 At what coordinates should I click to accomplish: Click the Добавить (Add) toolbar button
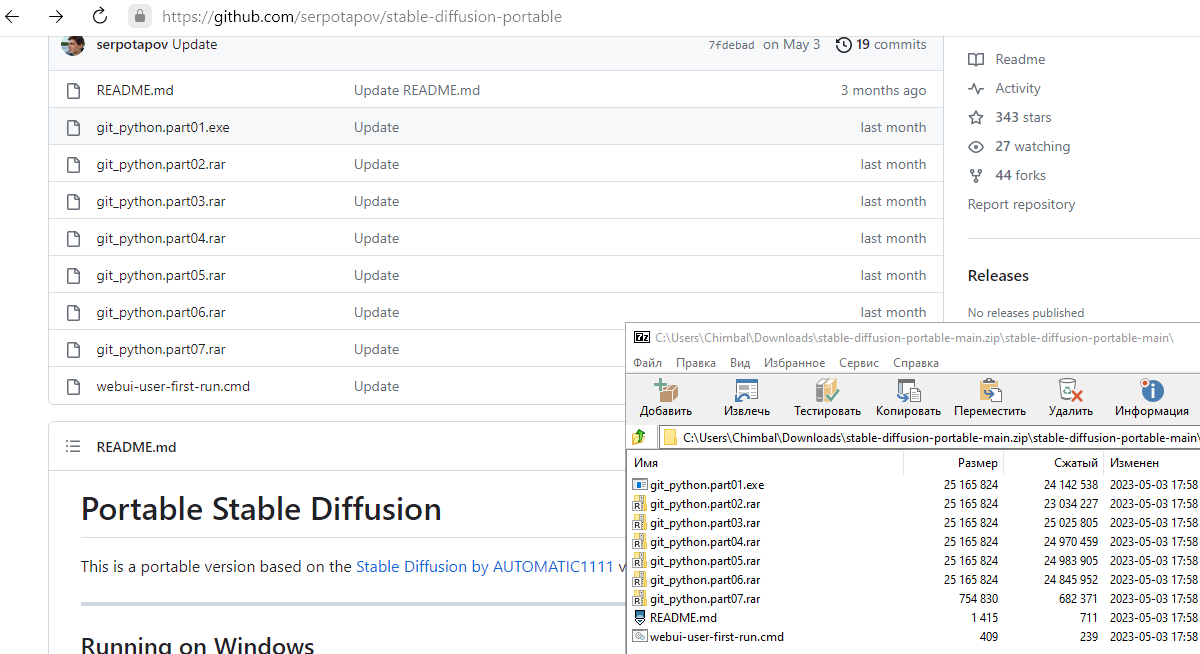point(666,398)
